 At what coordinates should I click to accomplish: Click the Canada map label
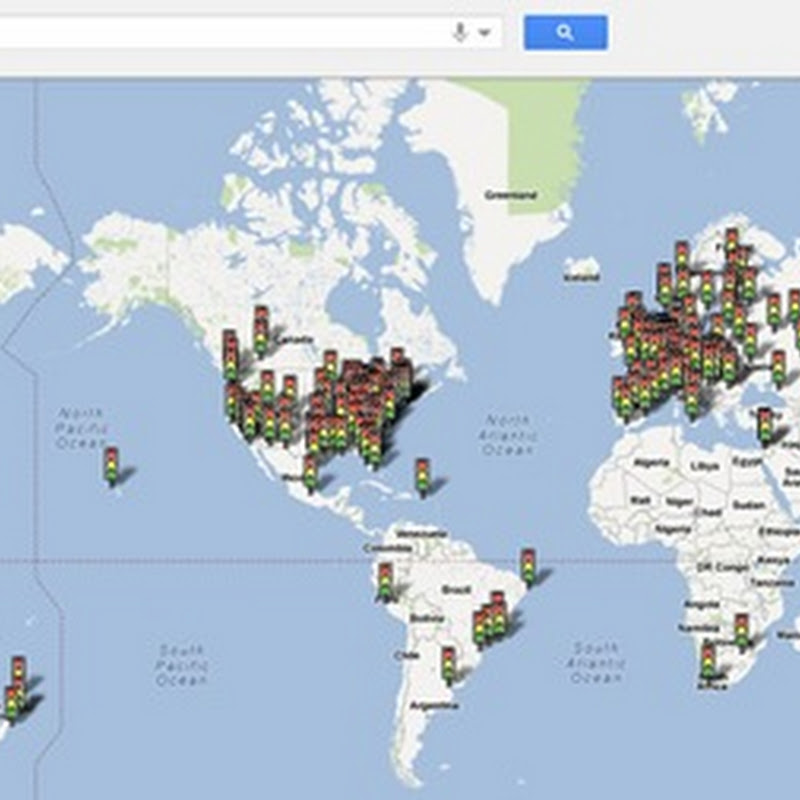tap(295, 339)
